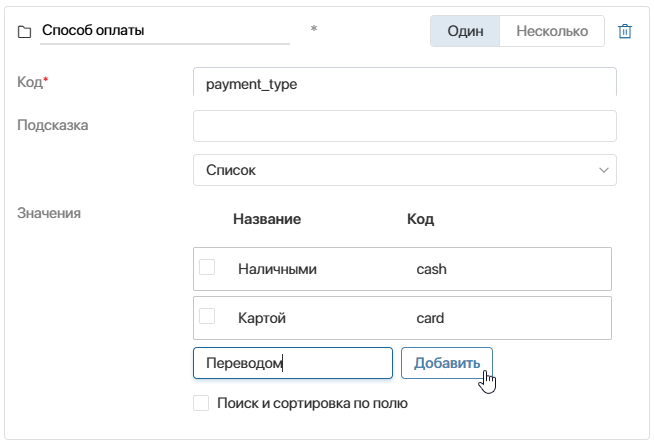This screenshot has height=444, width=654.
Task: Open the Список type dropdown
Action: pos(405,170)
